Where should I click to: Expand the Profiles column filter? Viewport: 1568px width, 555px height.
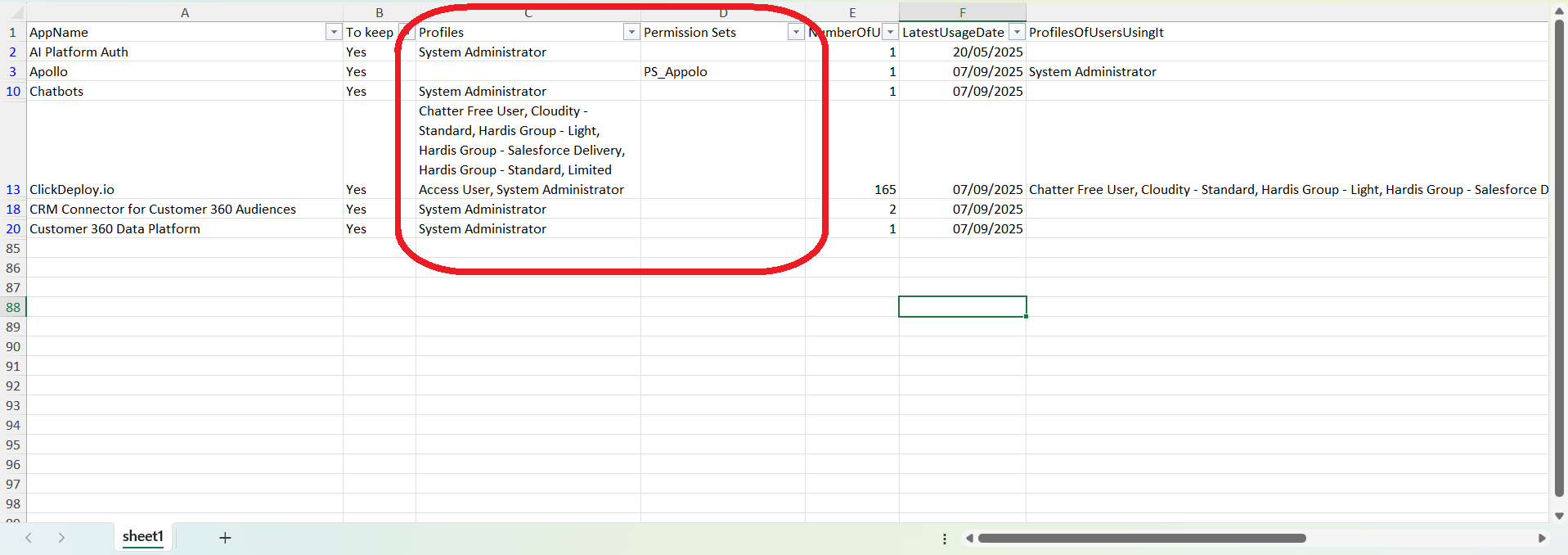(631, 32)
